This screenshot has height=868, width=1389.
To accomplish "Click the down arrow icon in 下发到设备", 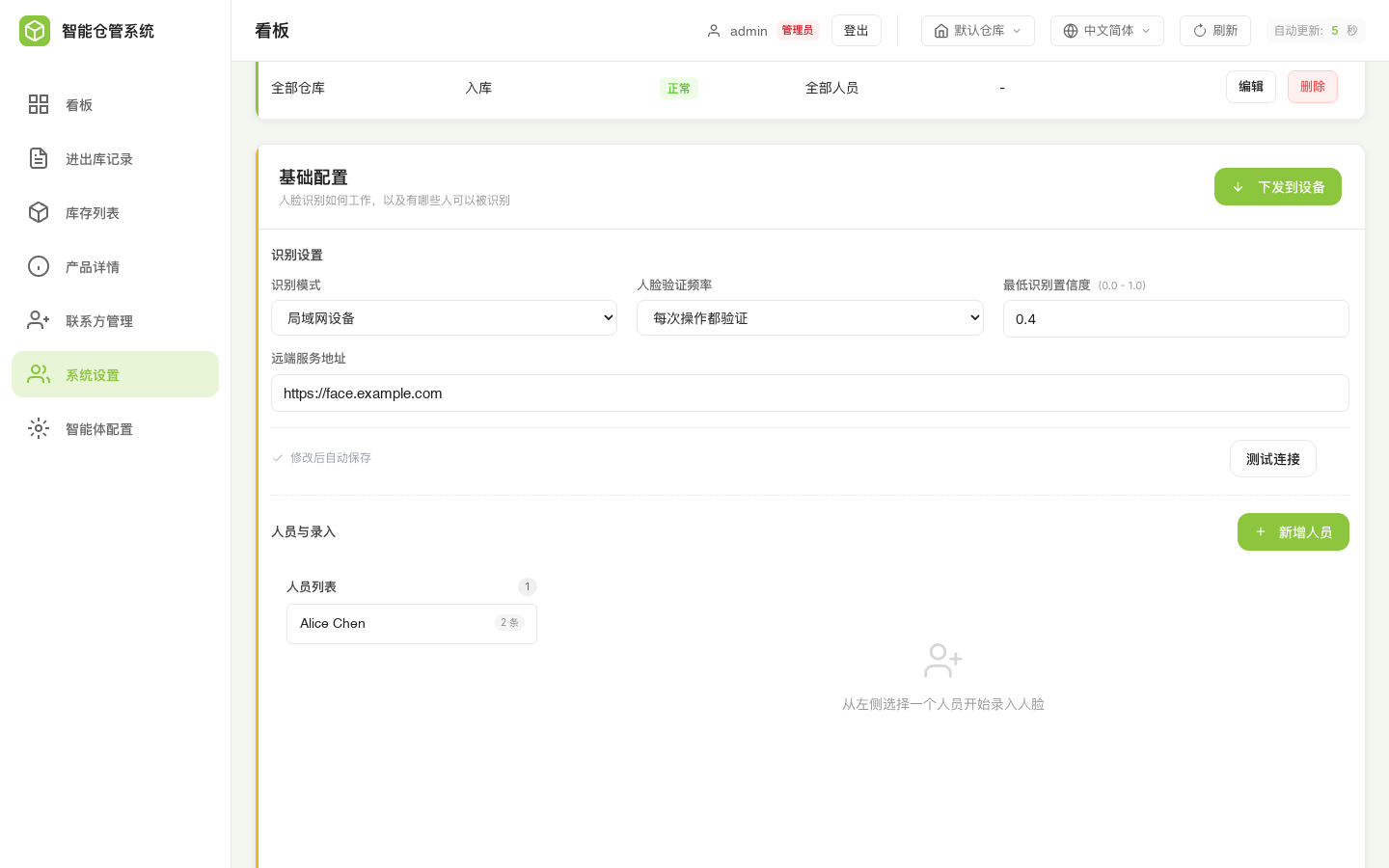I will point(1238,187).
